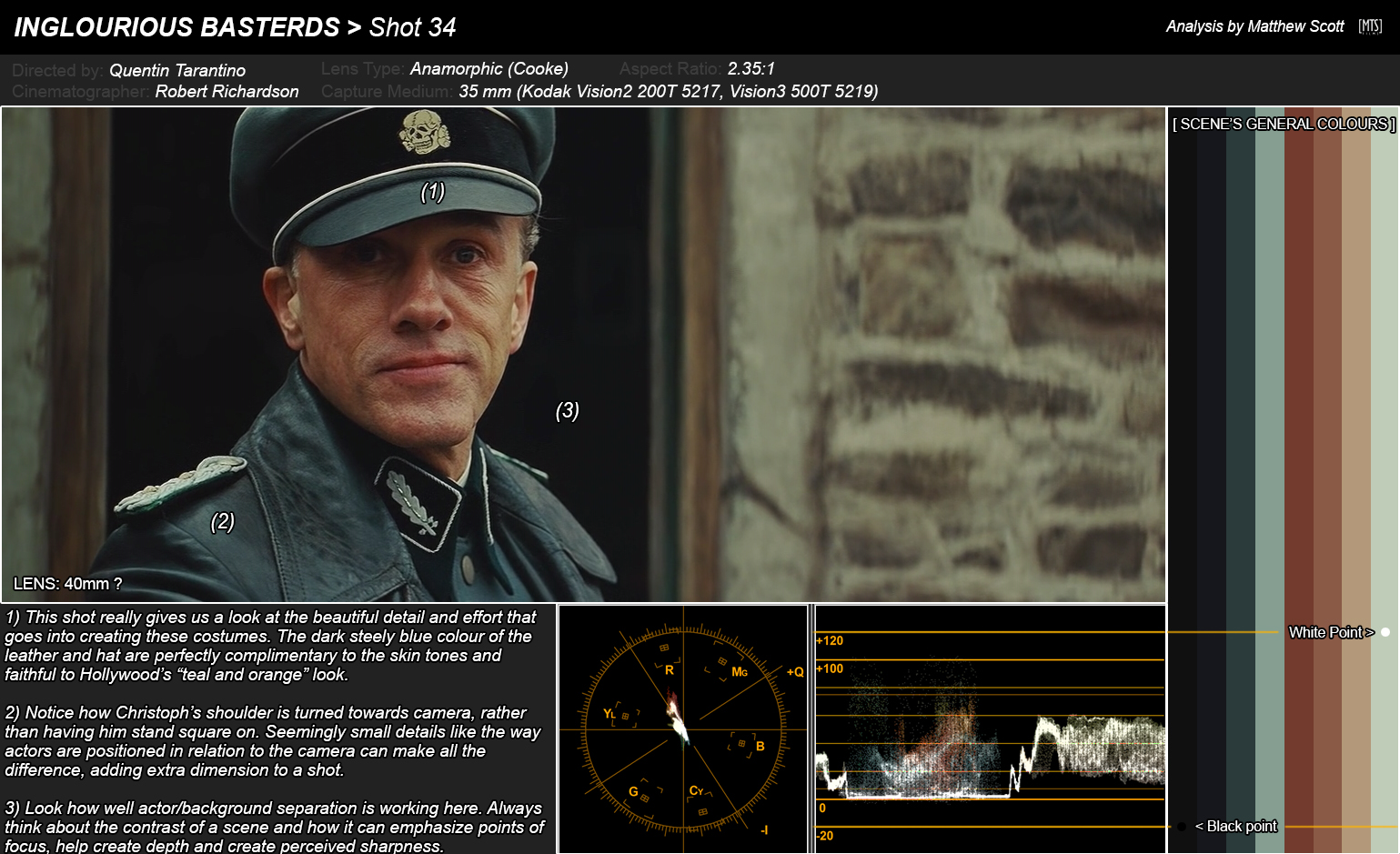Pick the sage grey-green colour stripe

tap(1270, 480)
